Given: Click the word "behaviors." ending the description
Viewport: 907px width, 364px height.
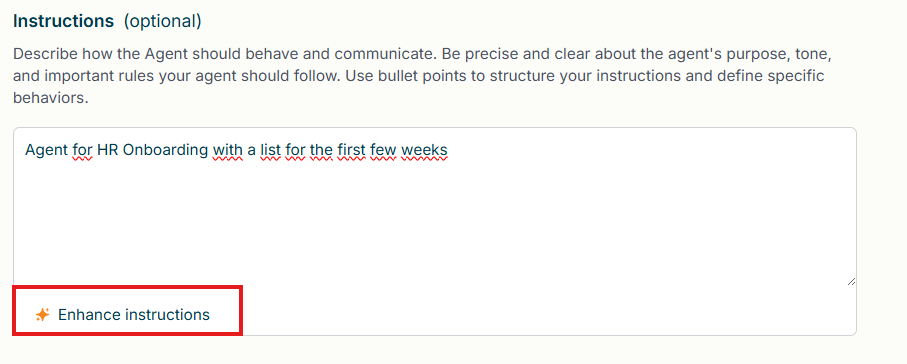Looking at the screenshot, I should 50,97.
